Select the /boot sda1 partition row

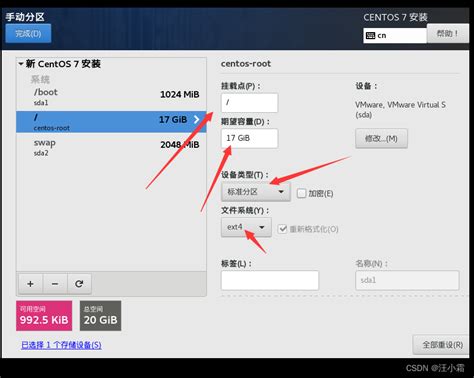(x=111, y=97)
